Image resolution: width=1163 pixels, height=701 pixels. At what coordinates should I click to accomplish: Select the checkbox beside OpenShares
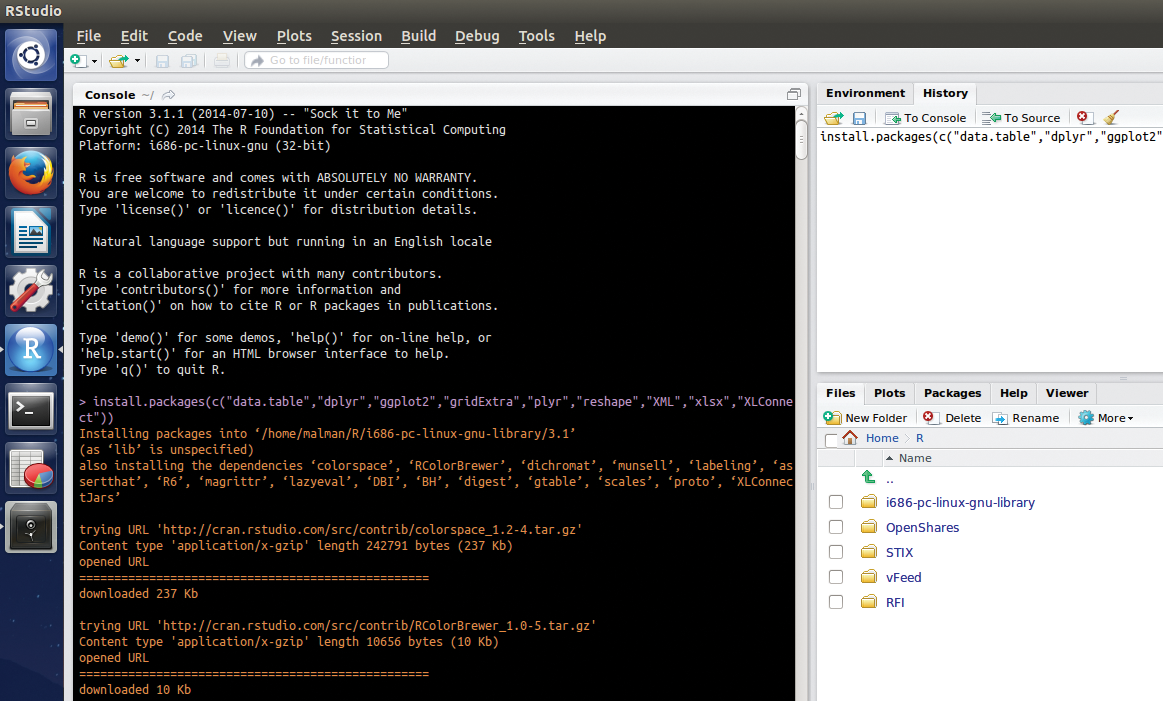point(835,526)
